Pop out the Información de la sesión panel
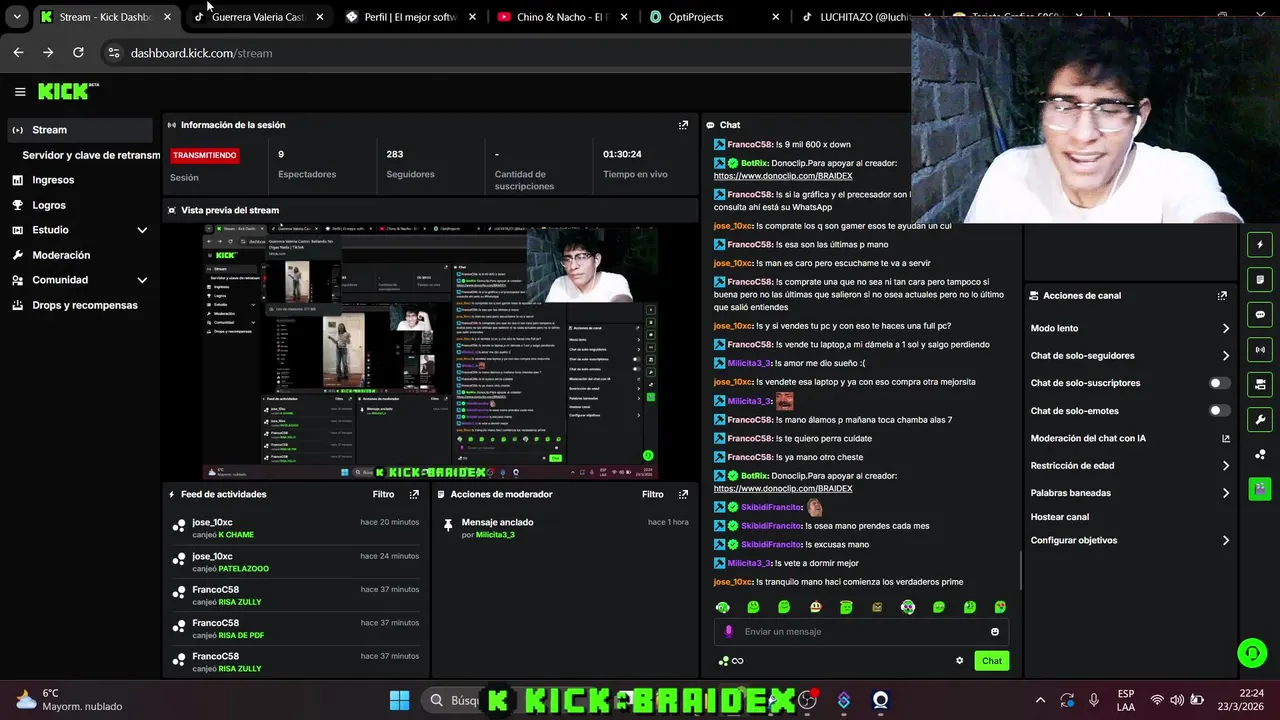The image size is (1280, 720). [684, 125]
